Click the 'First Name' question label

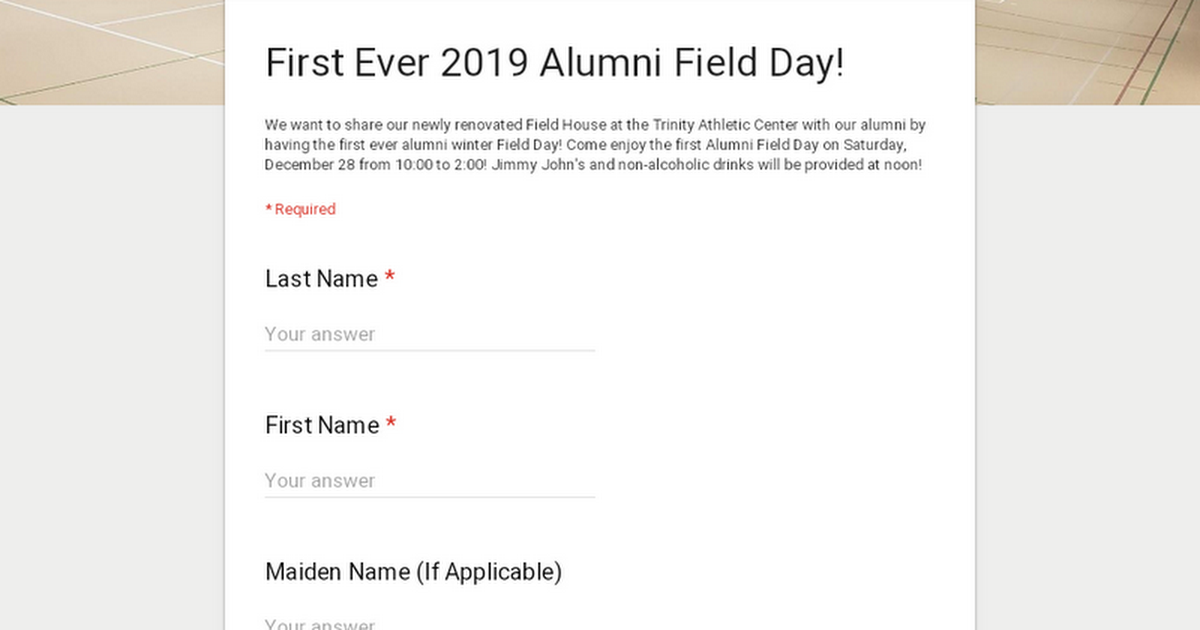322,425
